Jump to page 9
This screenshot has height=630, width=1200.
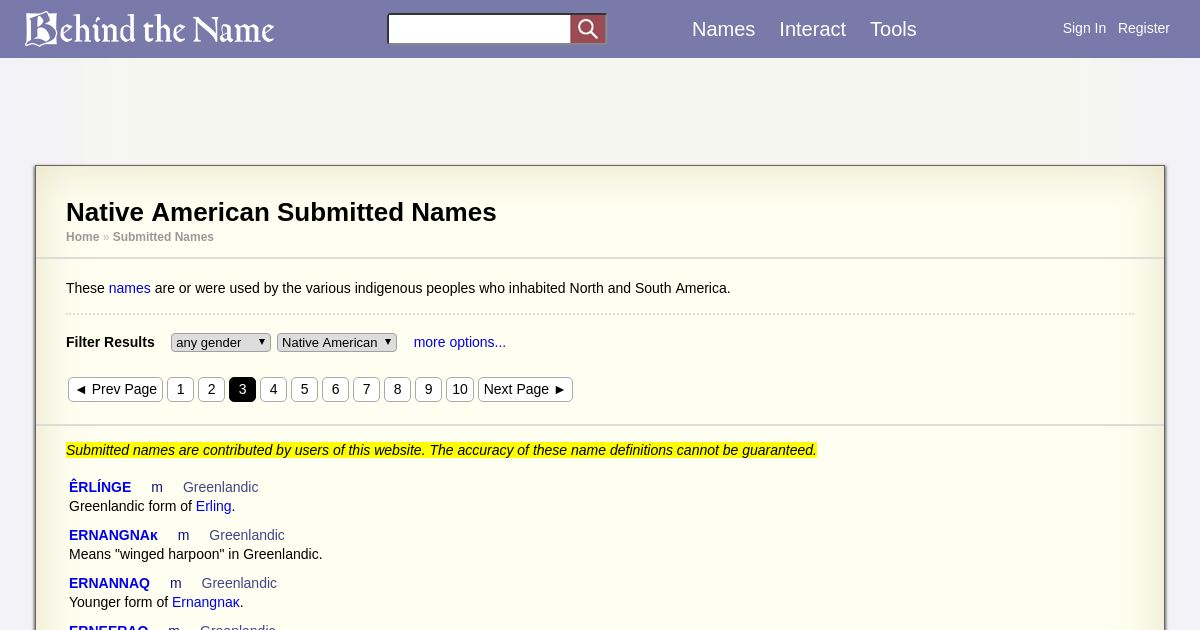point(428,389)
